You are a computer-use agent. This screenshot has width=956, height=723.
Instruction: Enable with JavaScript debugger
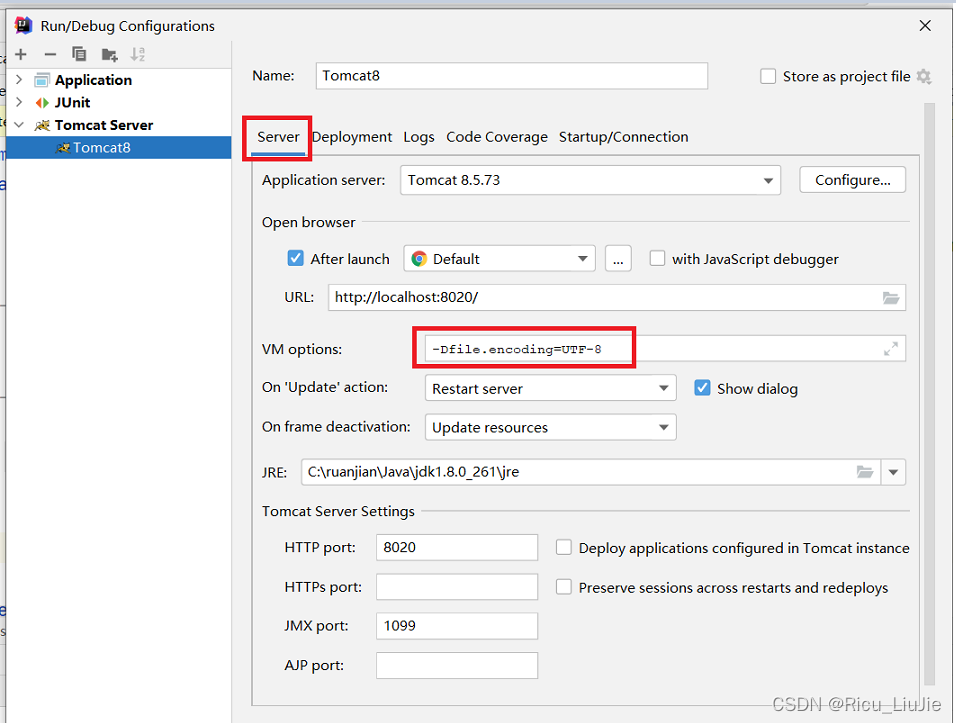coord(657,258)
